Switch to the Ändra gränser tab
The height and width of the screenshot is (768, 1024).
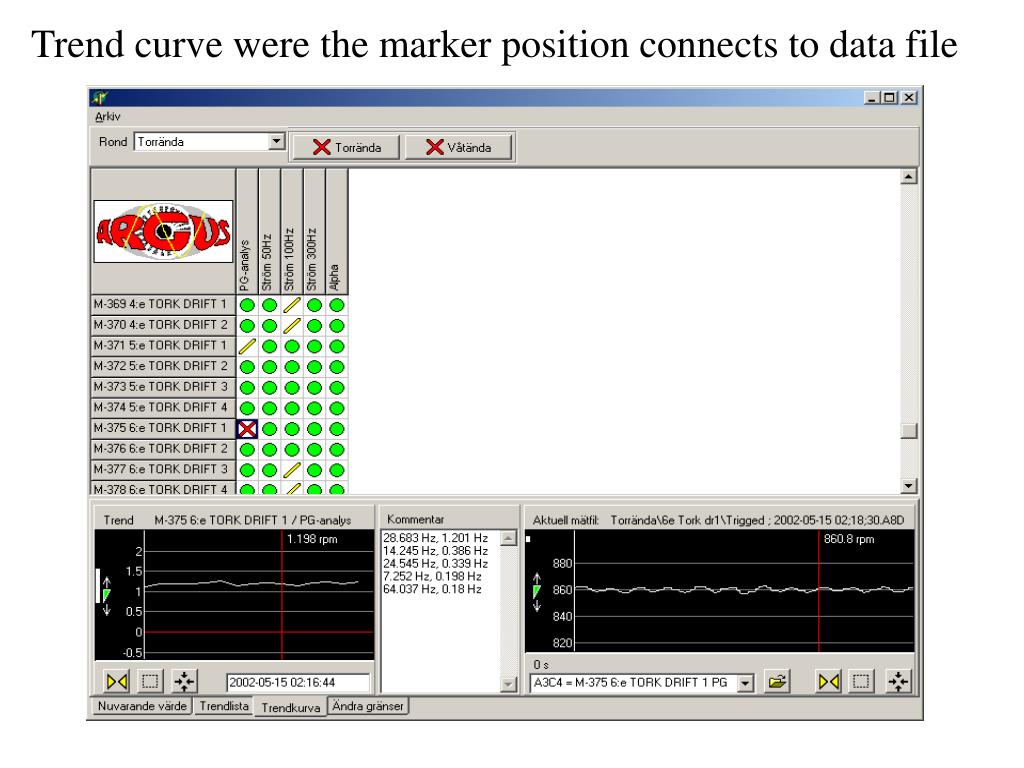point(368,706)
